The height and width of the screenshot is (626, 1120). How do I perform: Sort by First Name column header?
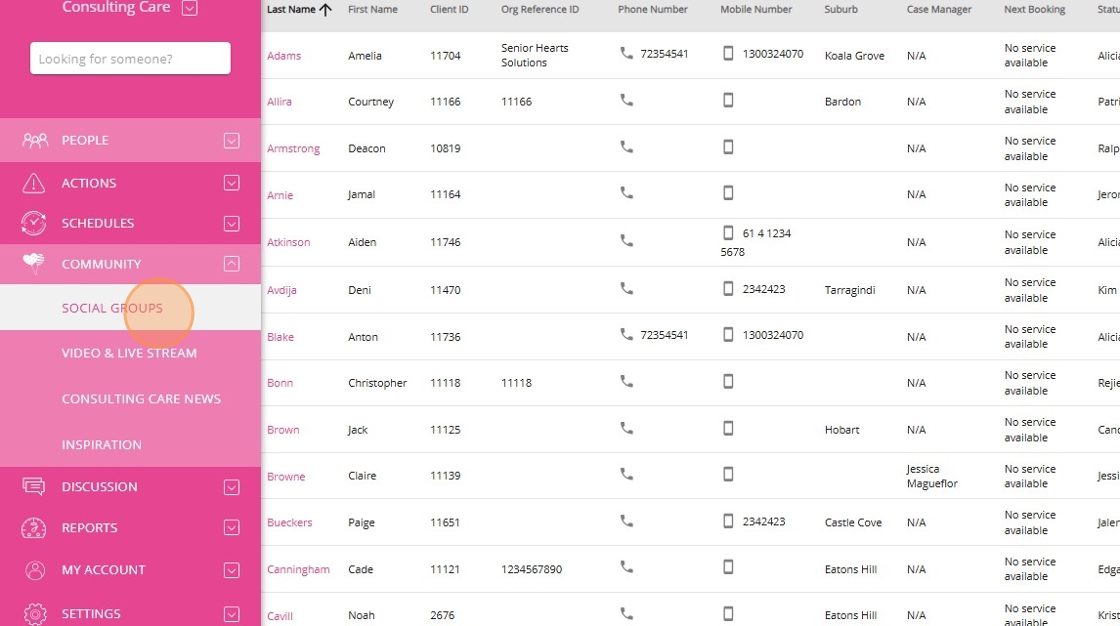tap(372, 9)
